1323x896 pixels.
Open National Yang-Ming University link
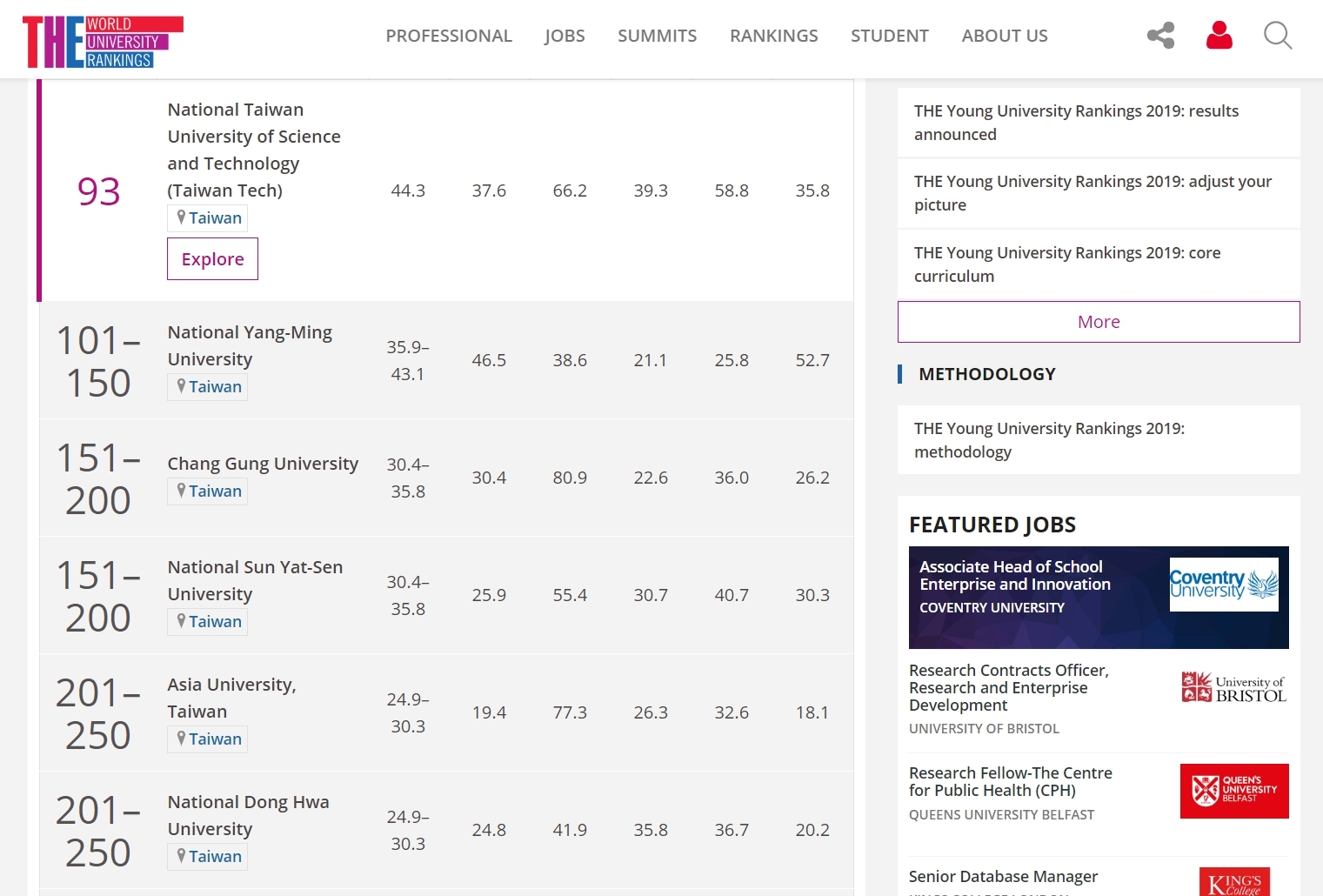click(x=249, y=345)
